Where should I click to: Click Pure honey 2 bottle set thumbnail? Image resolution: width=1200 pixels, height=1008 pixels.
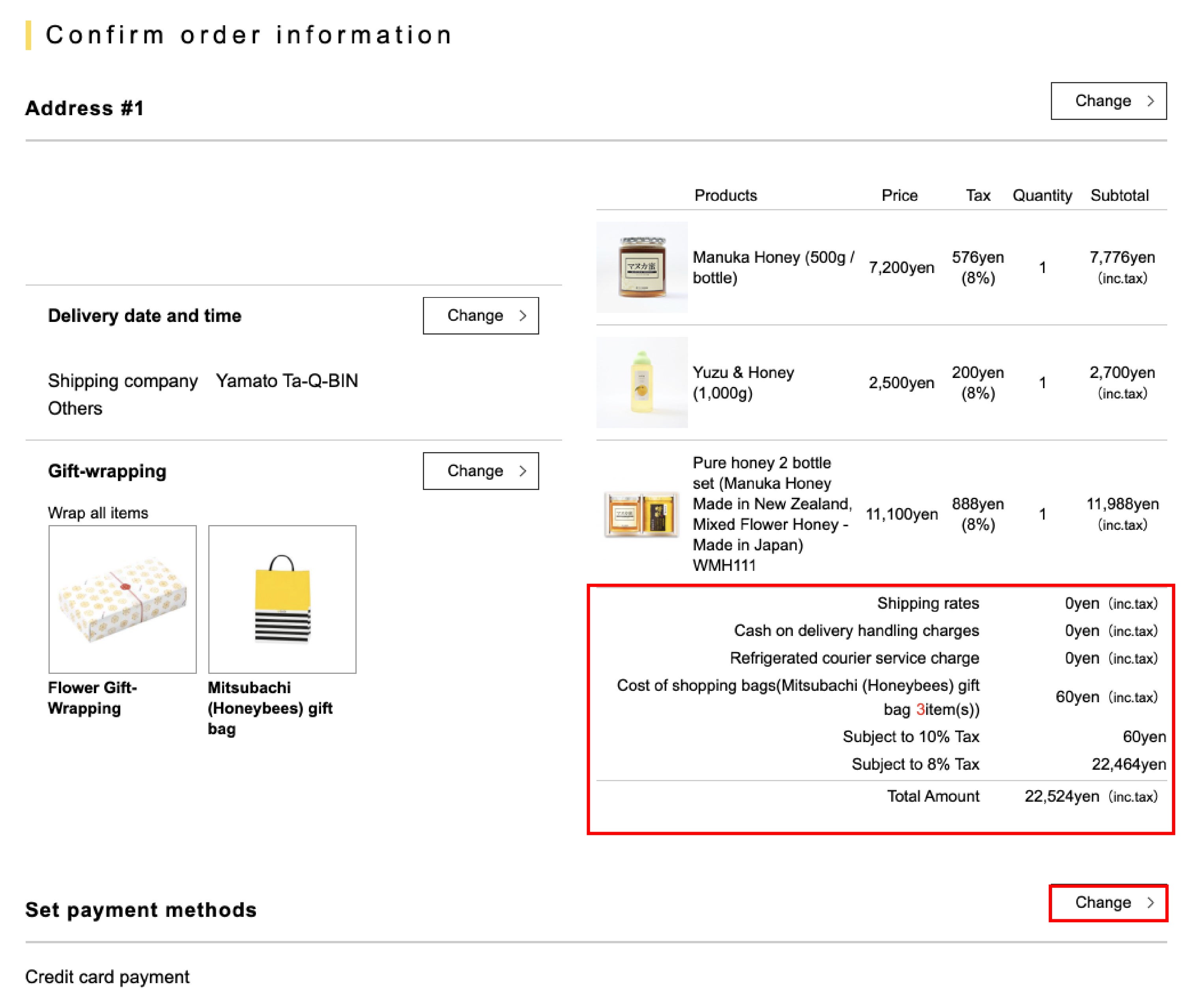(642, 514)
